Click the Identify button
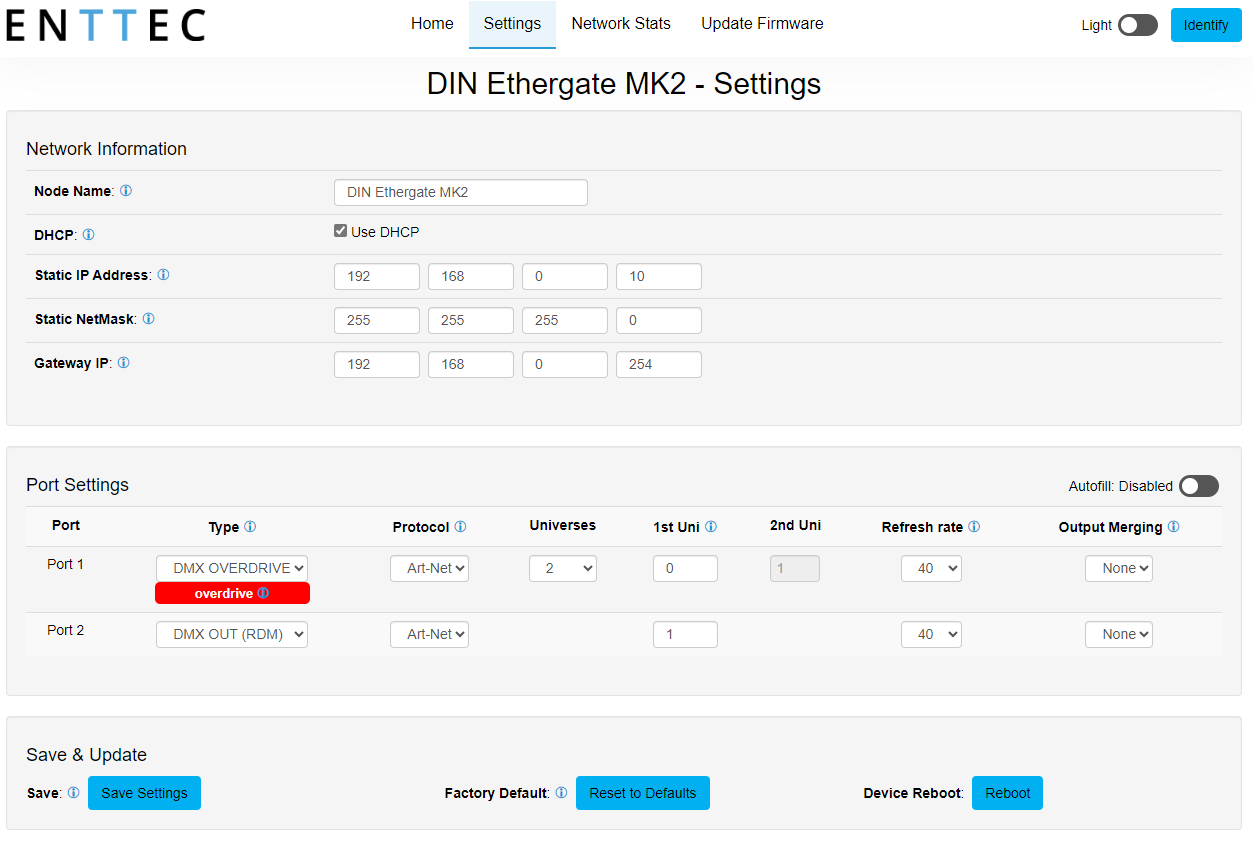 (x=1206, y=25)
